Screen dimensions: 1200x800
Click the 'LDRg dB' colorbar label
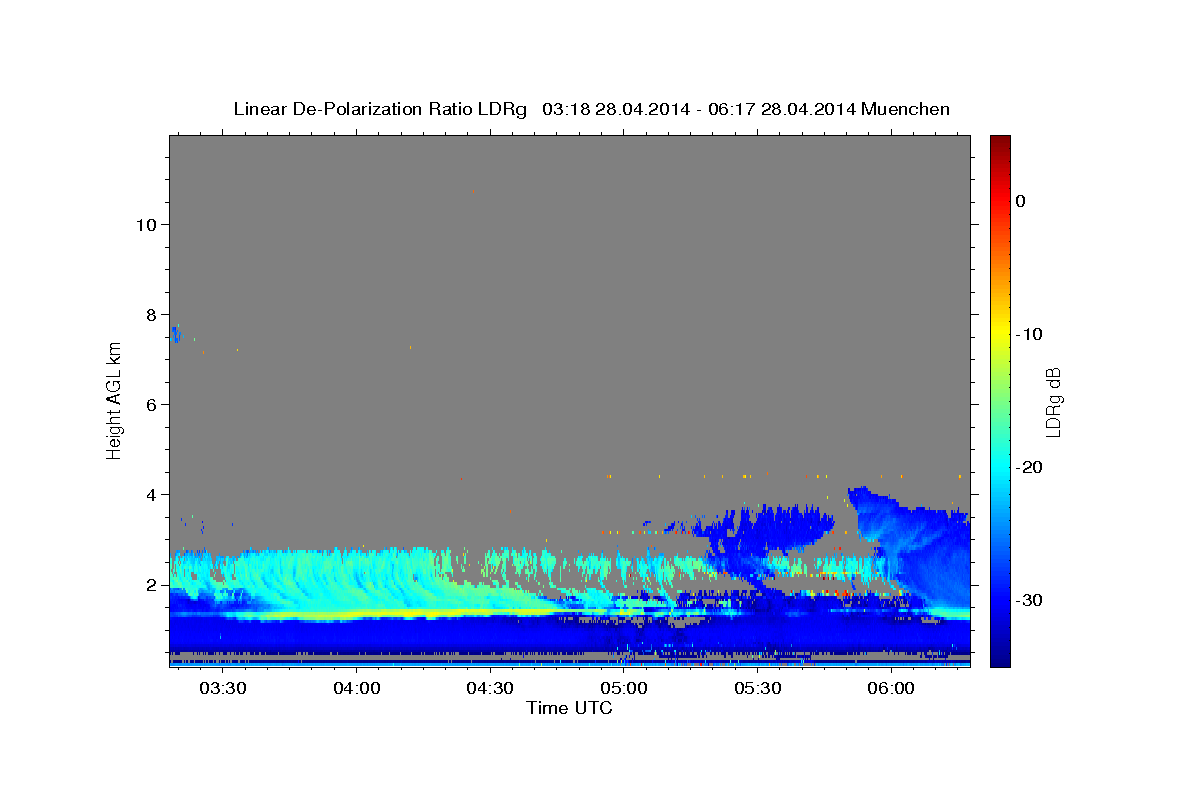click(x=1052, y=401)
